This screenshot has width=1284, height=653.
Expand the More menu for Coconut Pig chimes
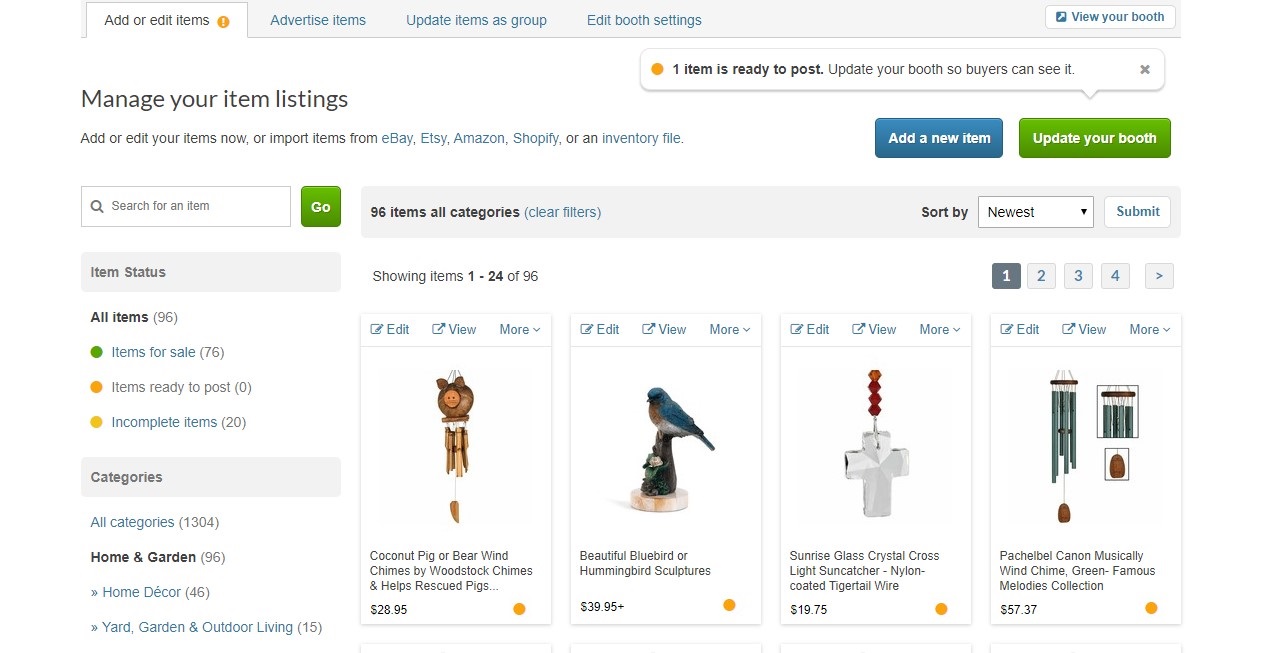(519, 329)
